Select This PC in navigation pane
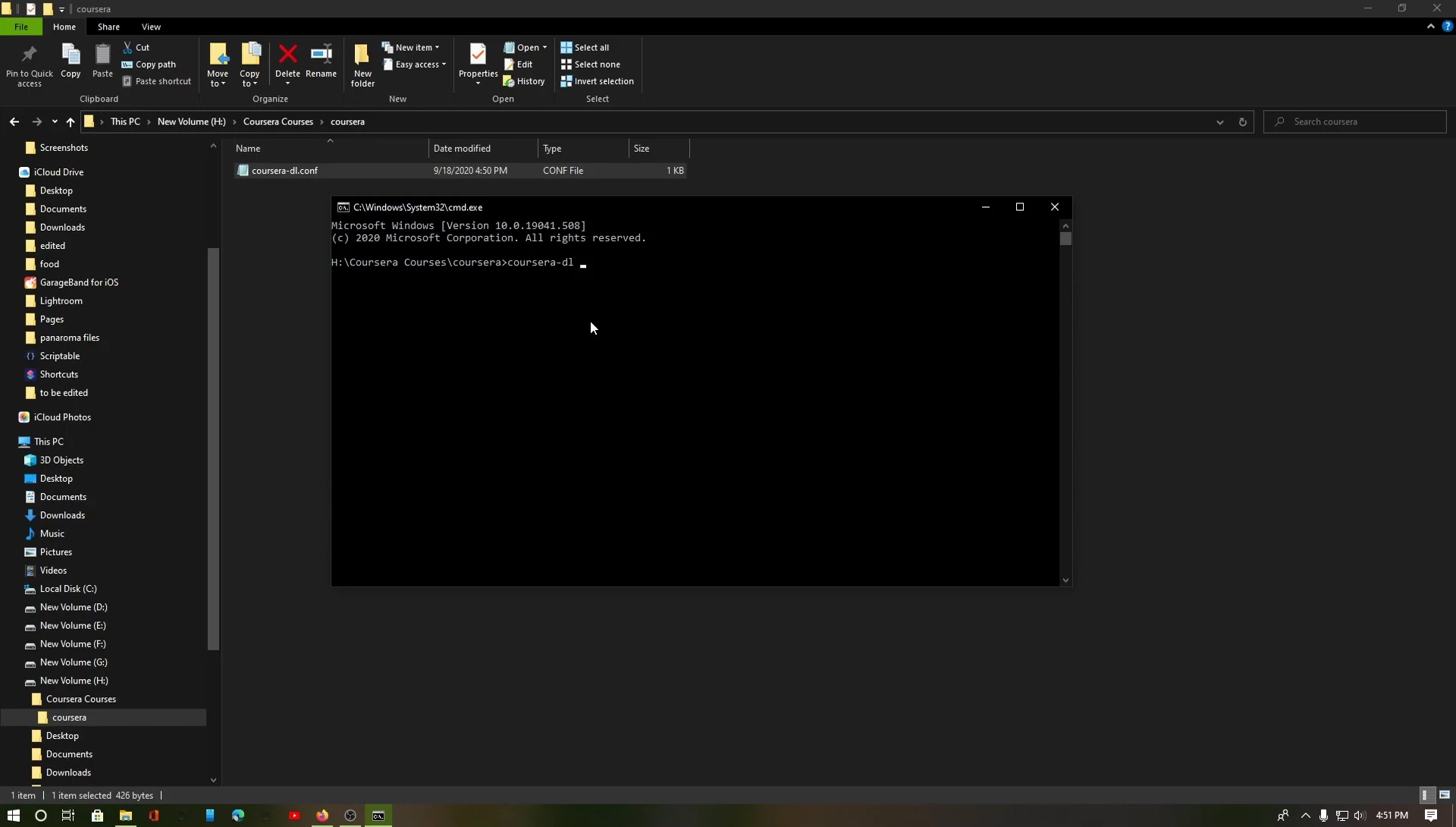Image resolution: width=1456 pixels, height=827 pixels. (x=49, y=442)
